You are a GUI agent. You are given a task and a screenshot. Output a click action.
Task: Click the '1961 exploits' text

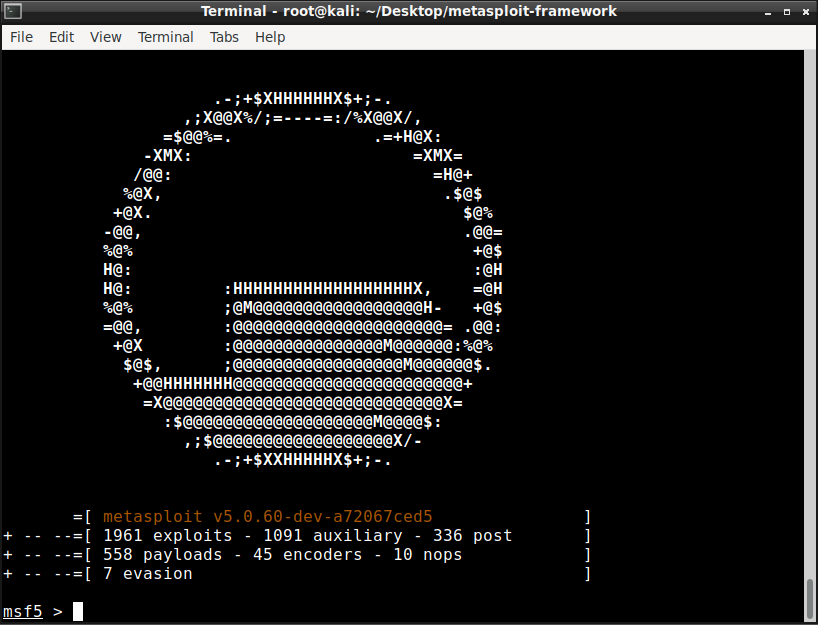coord(167,536)
